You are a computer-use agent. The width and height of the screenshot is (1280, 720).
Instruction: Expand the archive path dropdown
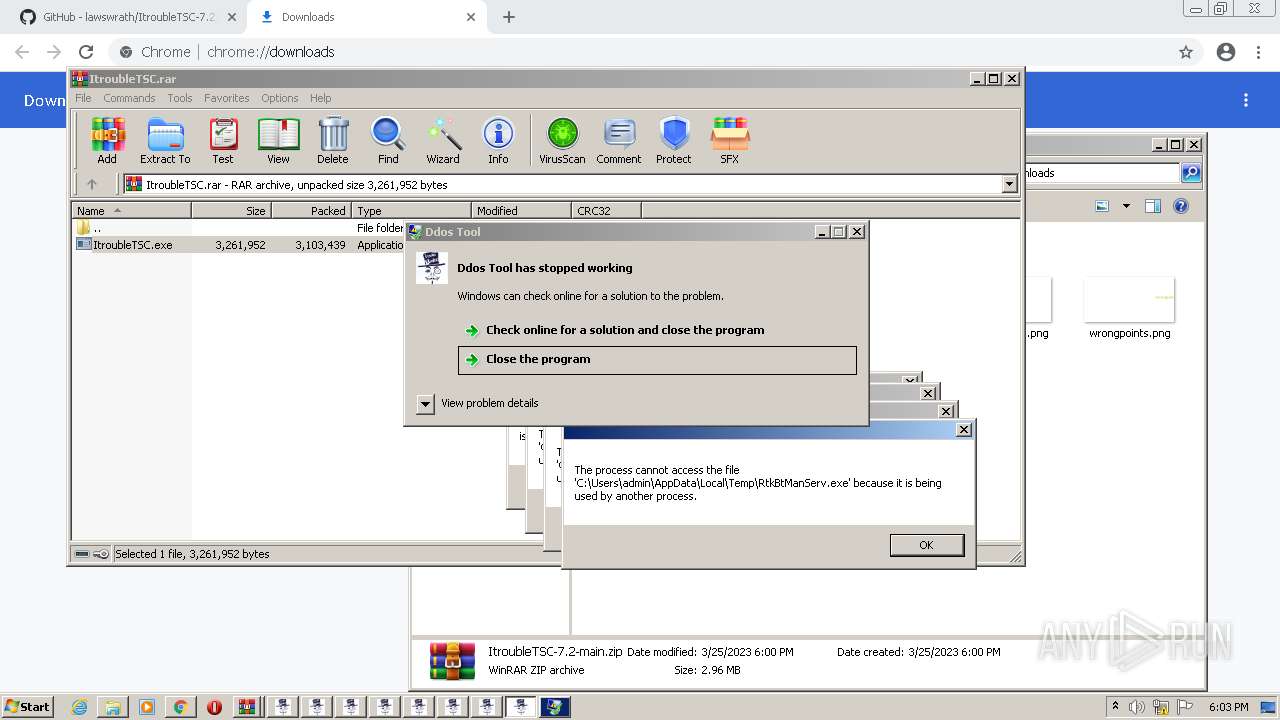(x=1009, y=184)
